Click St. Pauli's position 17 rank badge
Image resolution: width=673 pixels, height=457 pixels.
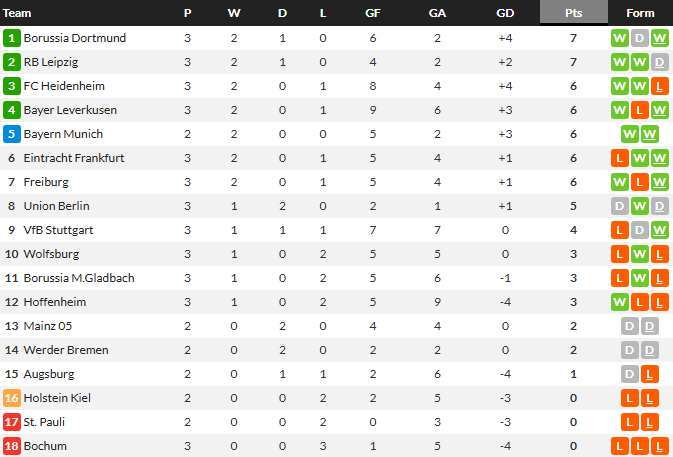click(12, 422)
